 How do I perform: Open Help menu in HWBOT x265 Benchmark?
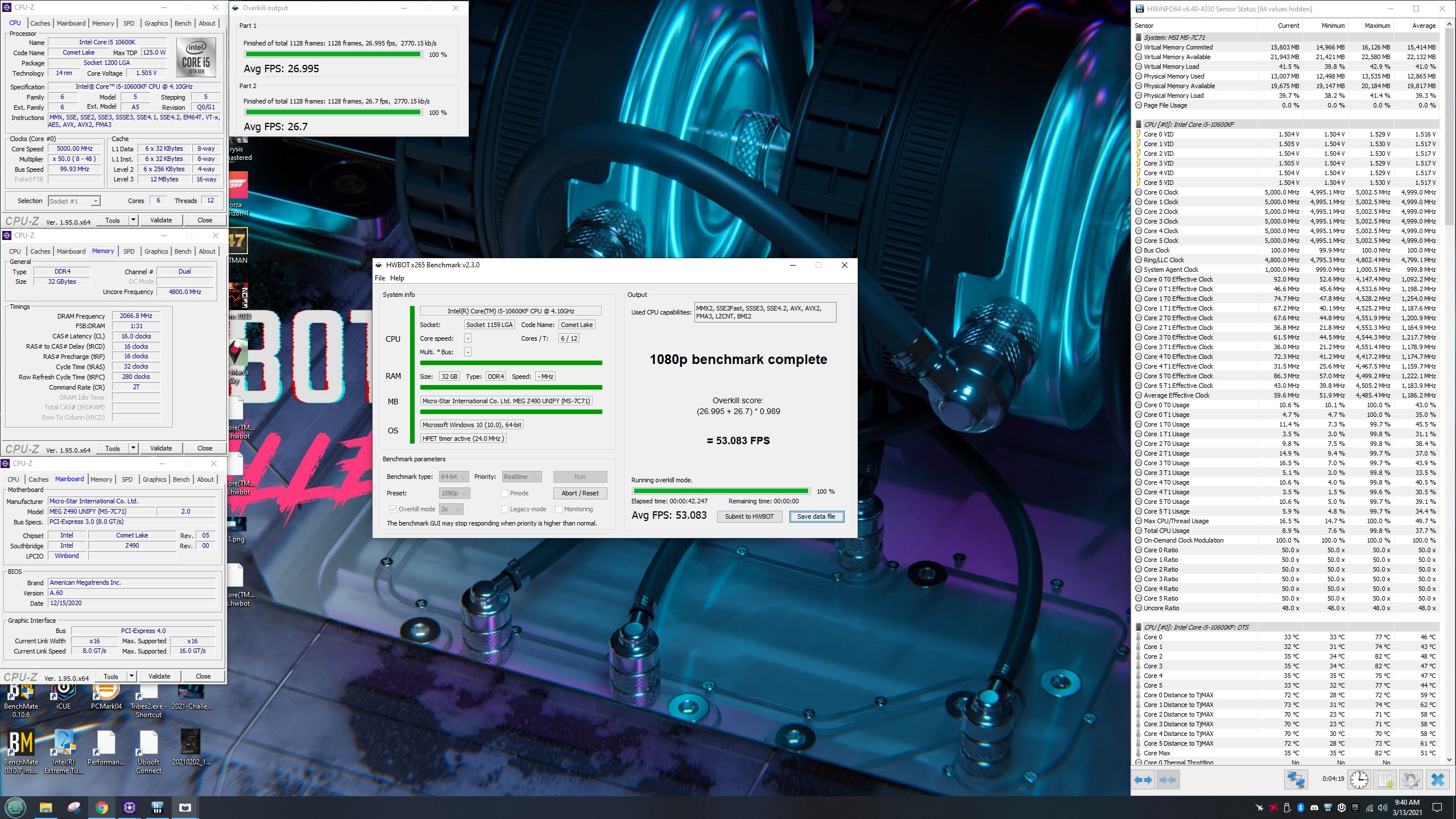(x=397, y=278)
